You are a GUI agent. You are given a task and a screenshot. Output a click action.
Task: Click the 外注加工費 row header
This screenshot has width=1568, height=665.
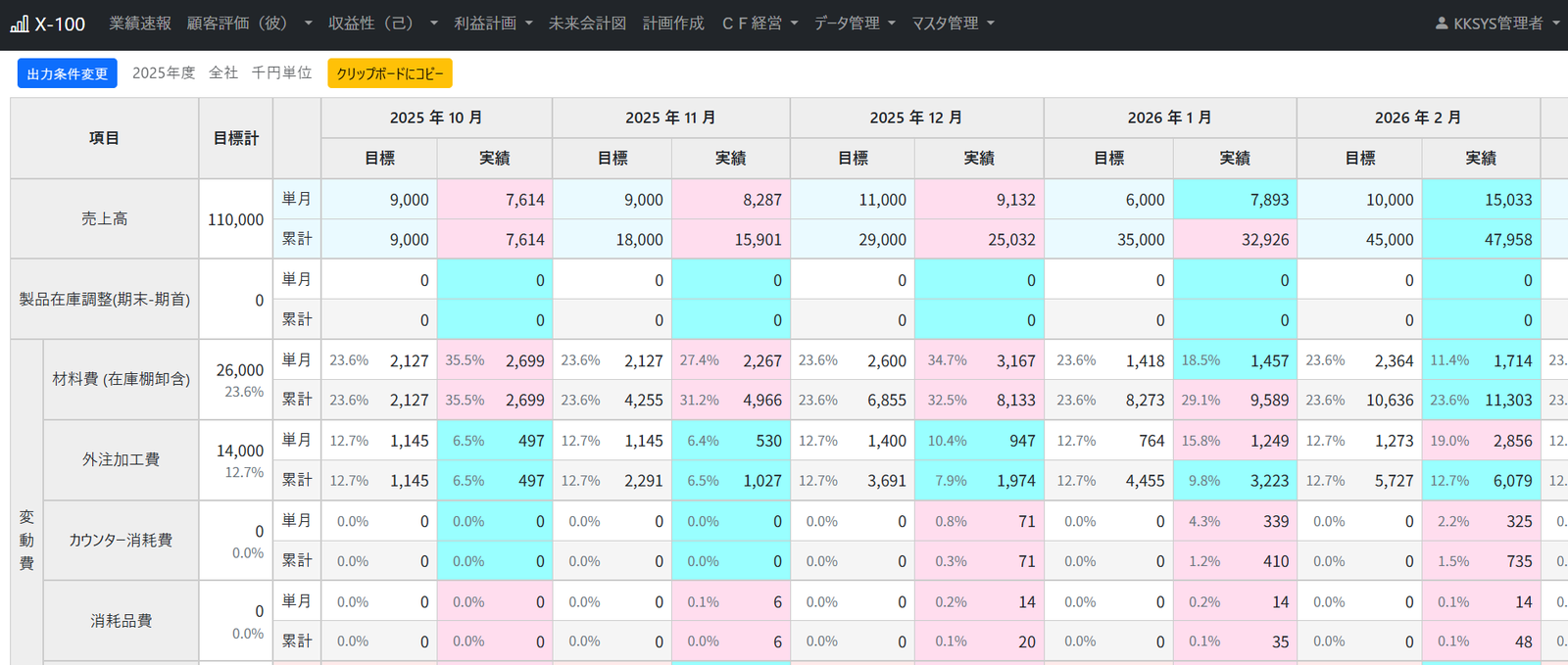[x=122, y=460]
